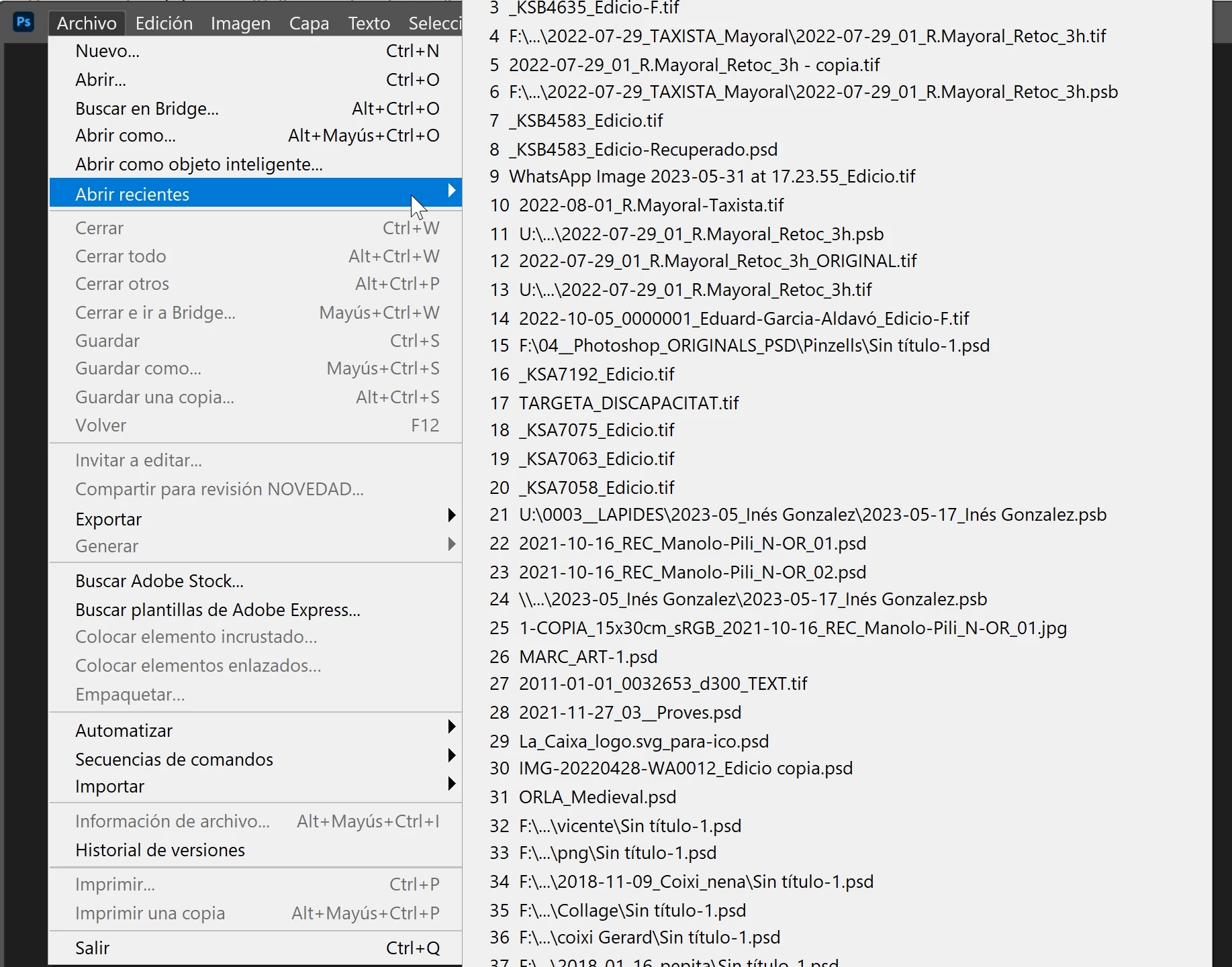
Task: Expand the Exportar submenu arrow
Action: pos(452,515)
